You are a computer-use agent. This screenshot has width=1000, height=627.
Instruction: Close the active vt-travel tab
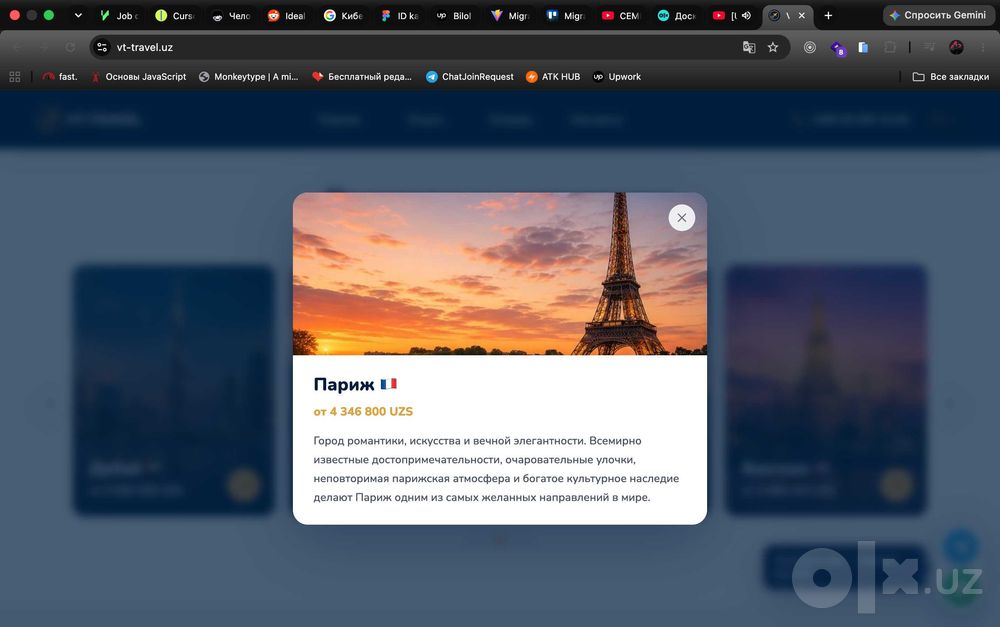tap(802, 15)
